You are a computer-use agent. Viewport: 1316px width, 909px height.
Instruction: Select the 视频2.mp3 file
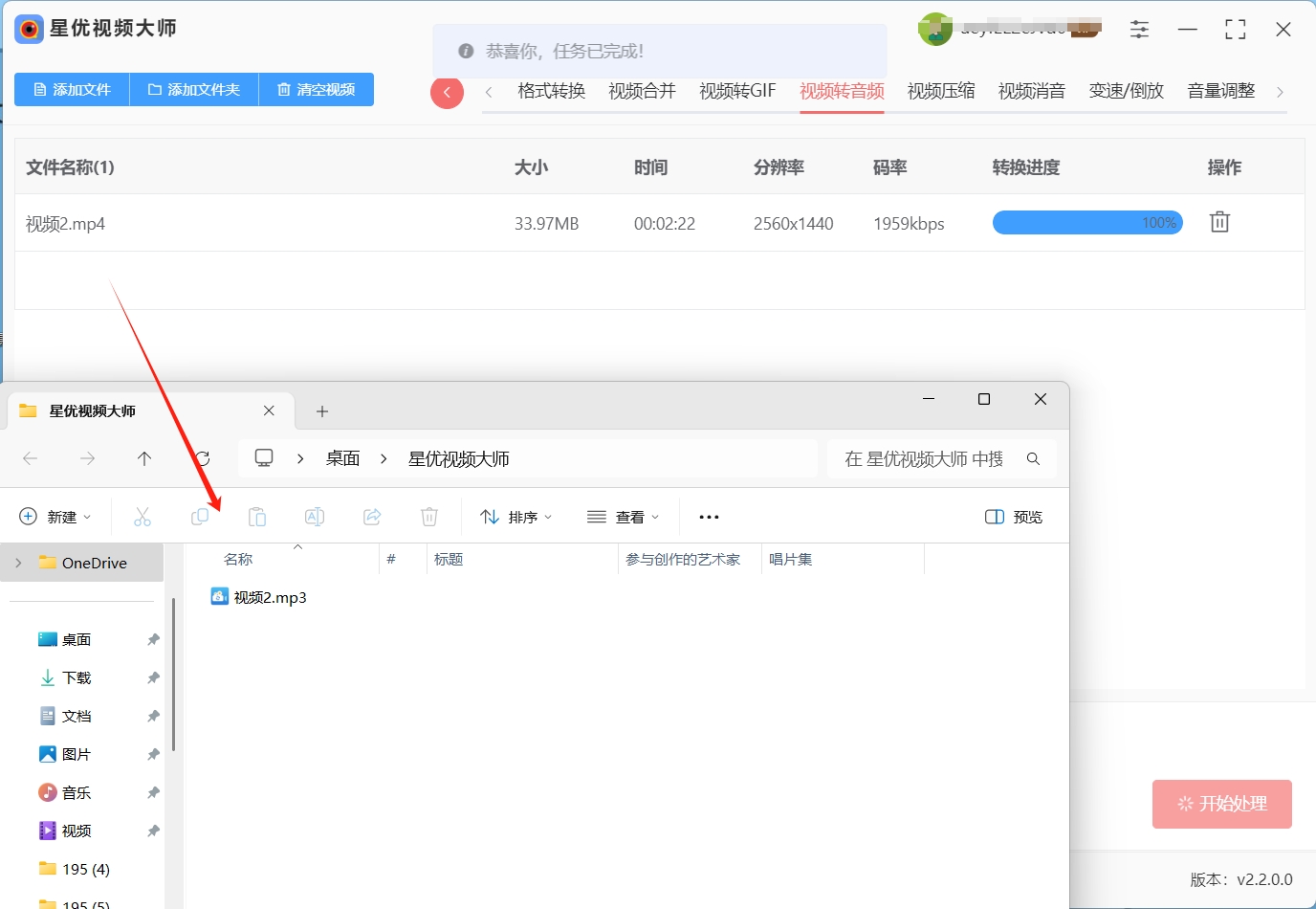click(259, 597)
